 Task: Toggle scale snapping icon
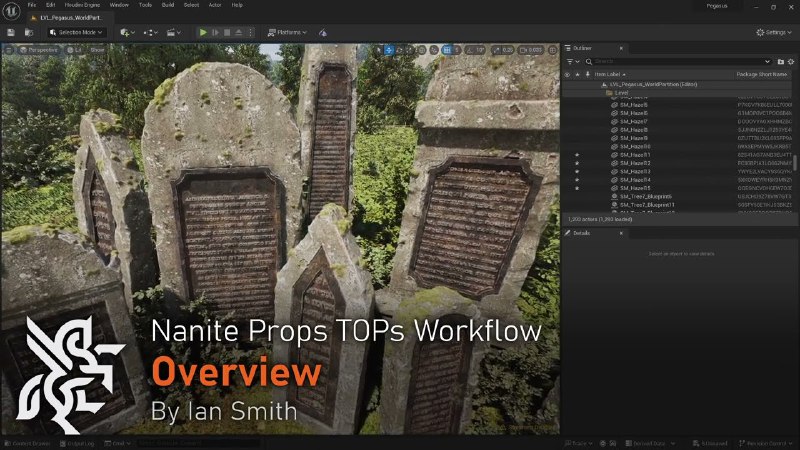pos(496,50)
